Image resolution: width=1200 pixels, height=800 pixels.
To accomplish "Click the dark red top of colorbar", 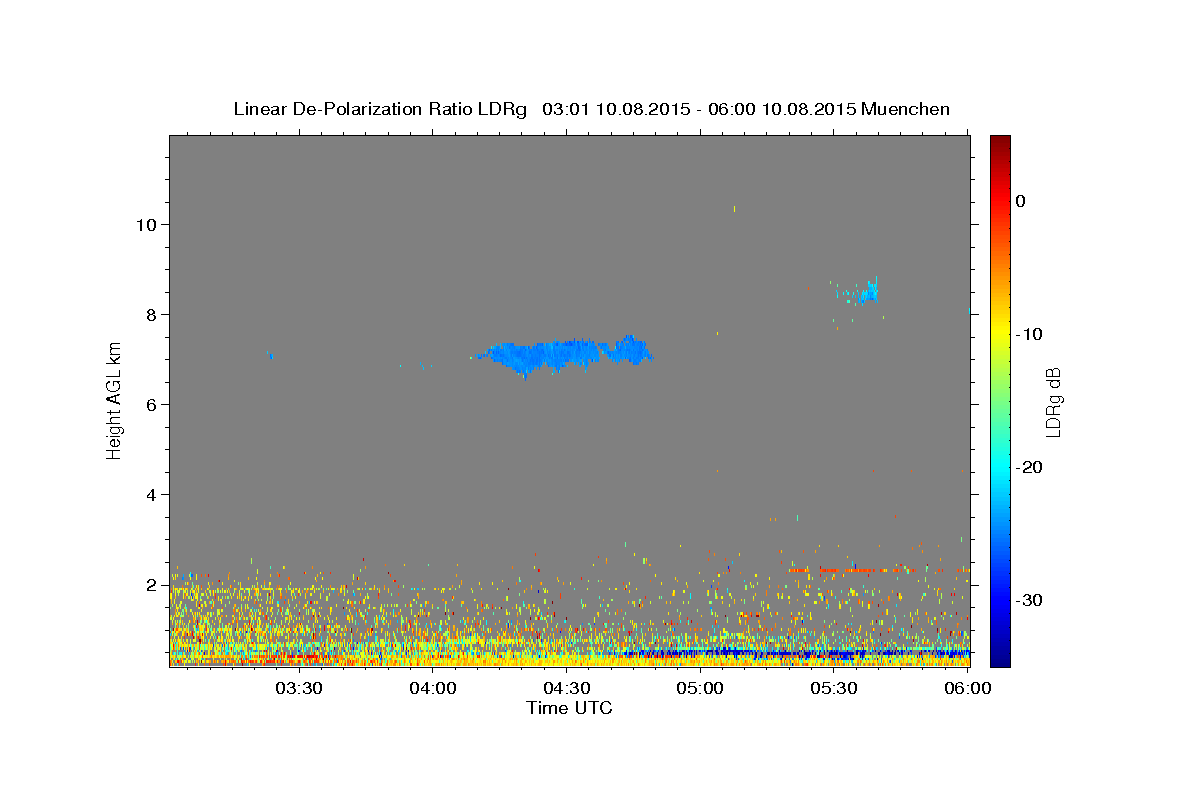I will [1000, 143].
